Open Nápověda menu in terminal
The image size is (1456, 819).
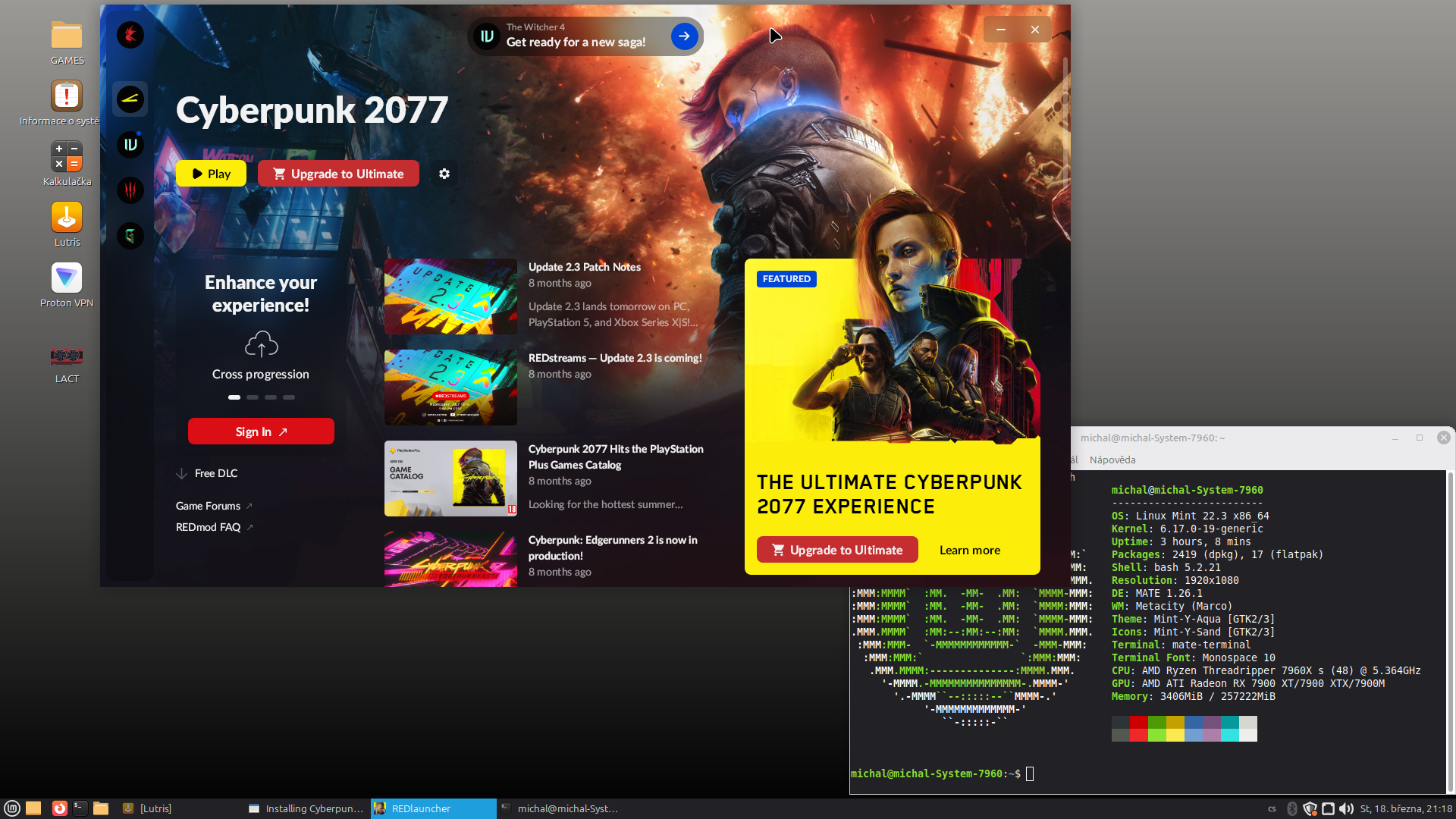(1112, 460)
